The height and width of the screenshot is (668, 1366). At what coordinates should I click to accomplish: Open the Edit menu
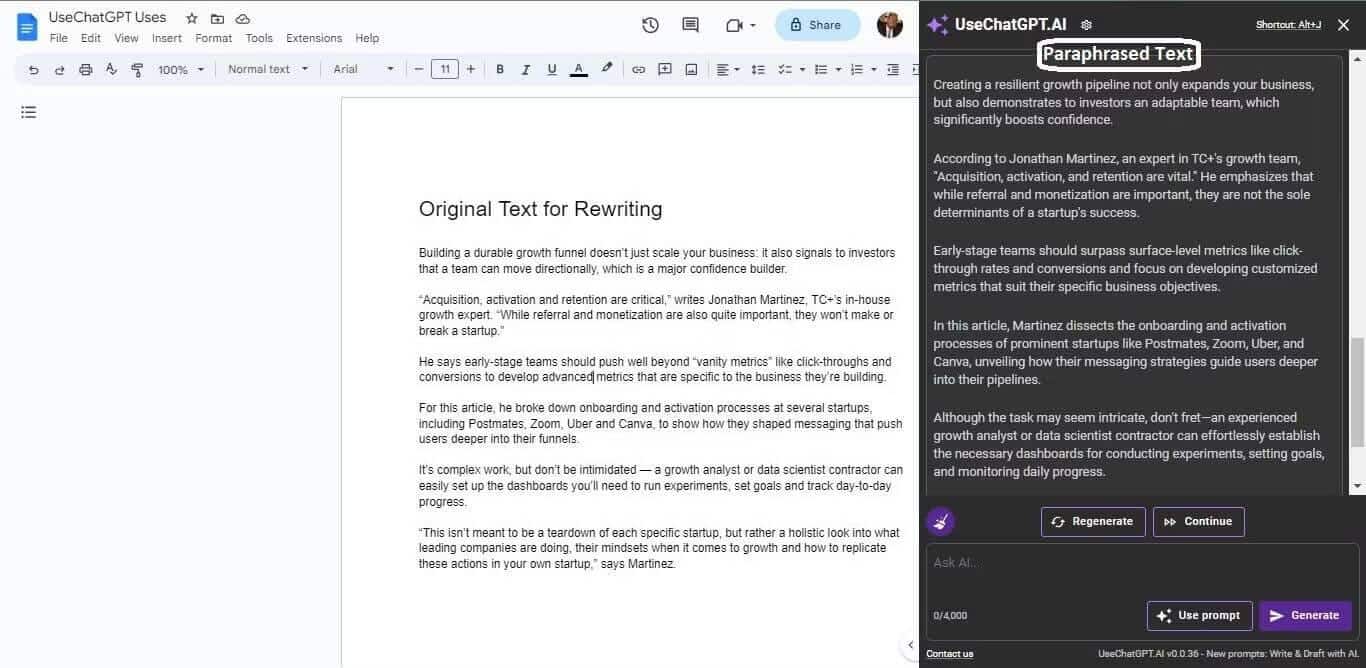(x=91, y=38)
